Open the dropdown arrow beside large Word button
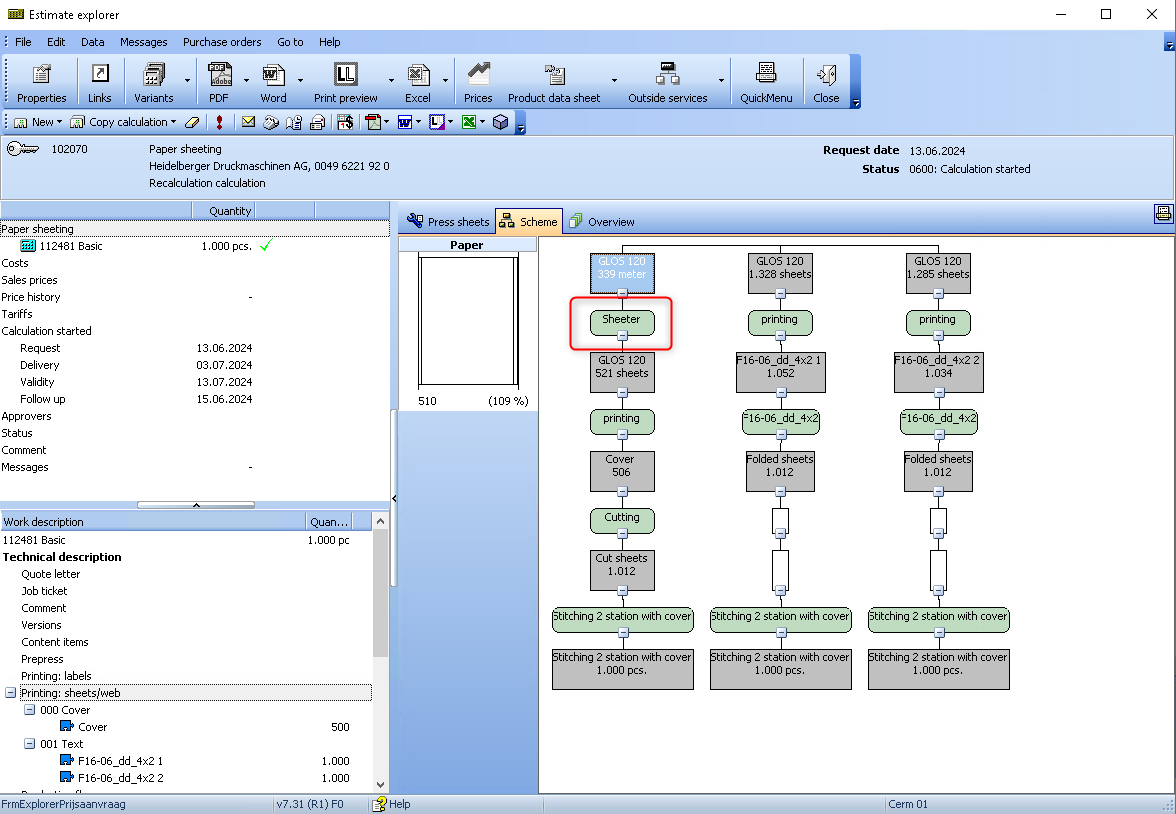 tap(300, 81)
